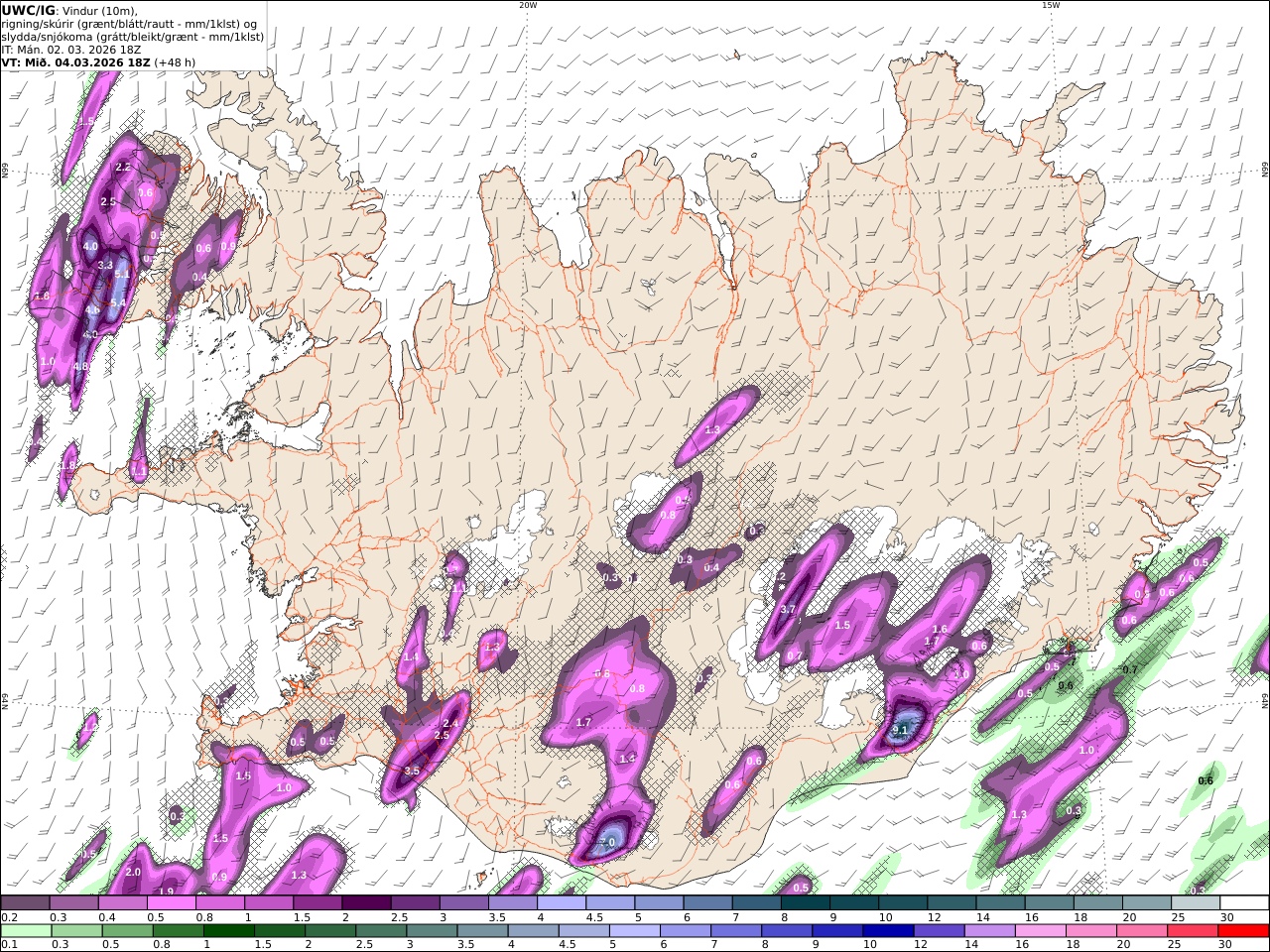Click the 'IT: Mán. 02. 03. 2026 18Z' line
This screenshot has width=1270, height=952.
tap(69, 49)
